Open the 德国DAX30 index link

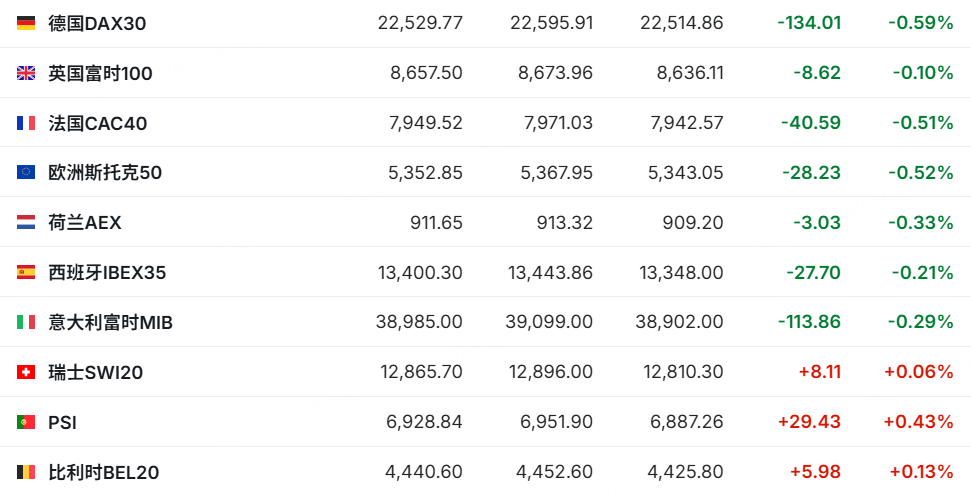point(97,24)
